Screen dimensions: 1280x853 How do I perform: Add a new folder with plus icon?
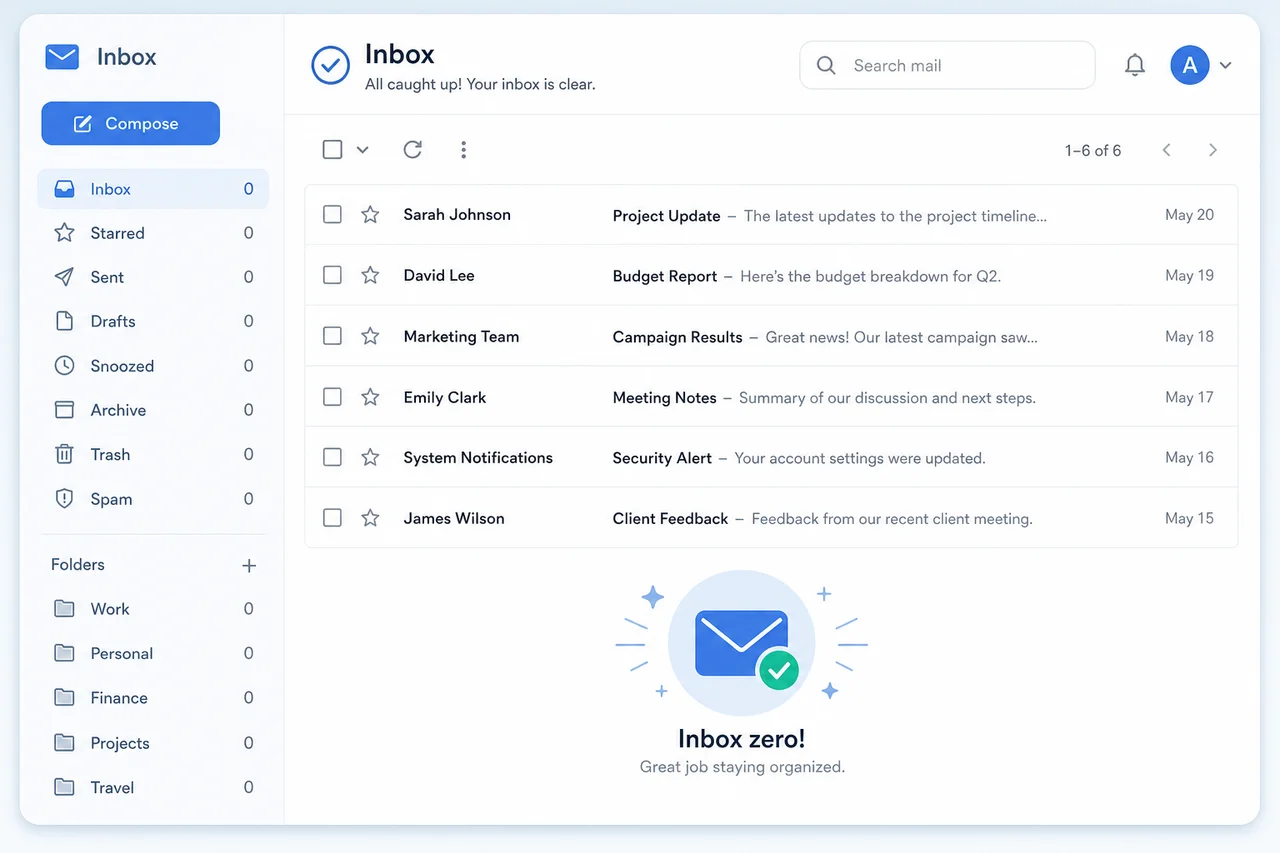pos(249,565)
